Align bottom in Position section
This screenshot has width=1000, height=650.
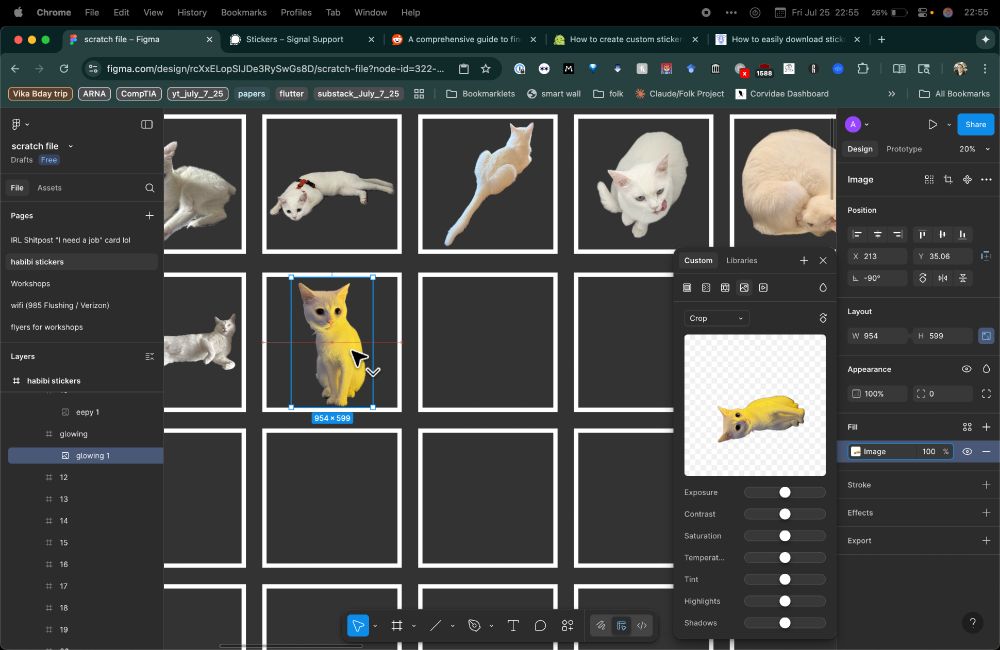(962, 235)
